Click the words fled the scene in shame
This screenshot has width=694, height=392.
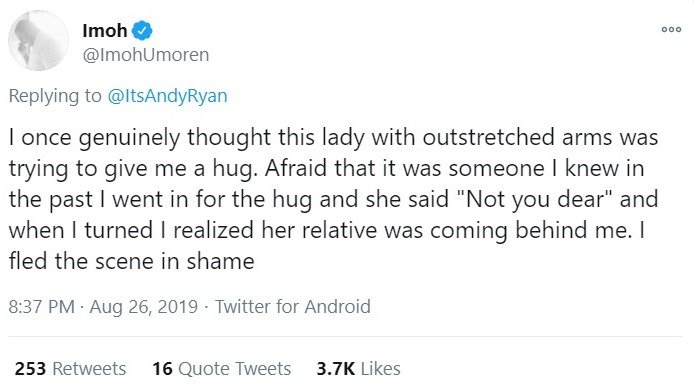click(131, 261)
